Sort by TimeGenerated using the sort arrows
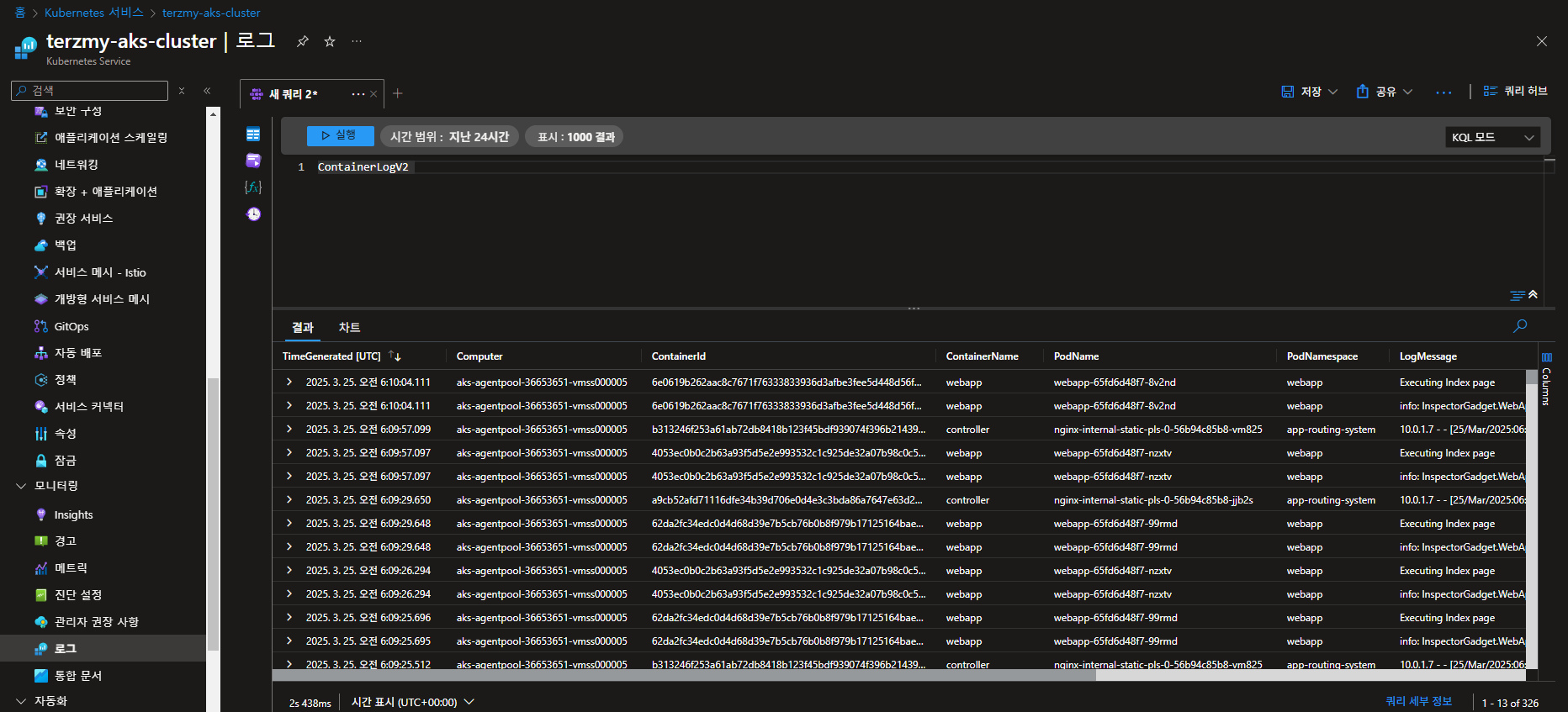1568x712 pixels. 395,356
